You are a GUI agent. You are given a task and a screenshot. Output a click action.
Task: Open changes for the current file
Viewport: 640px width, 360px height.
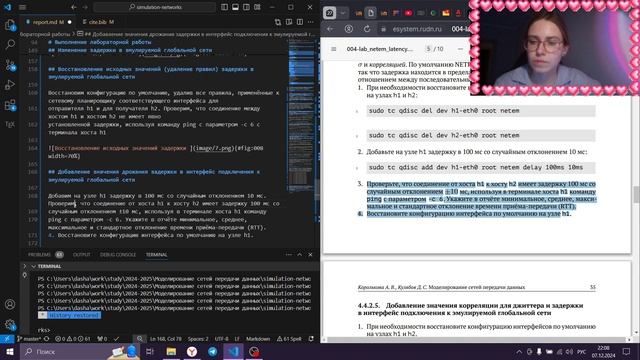pyautogui.click(x=278, y=22)
